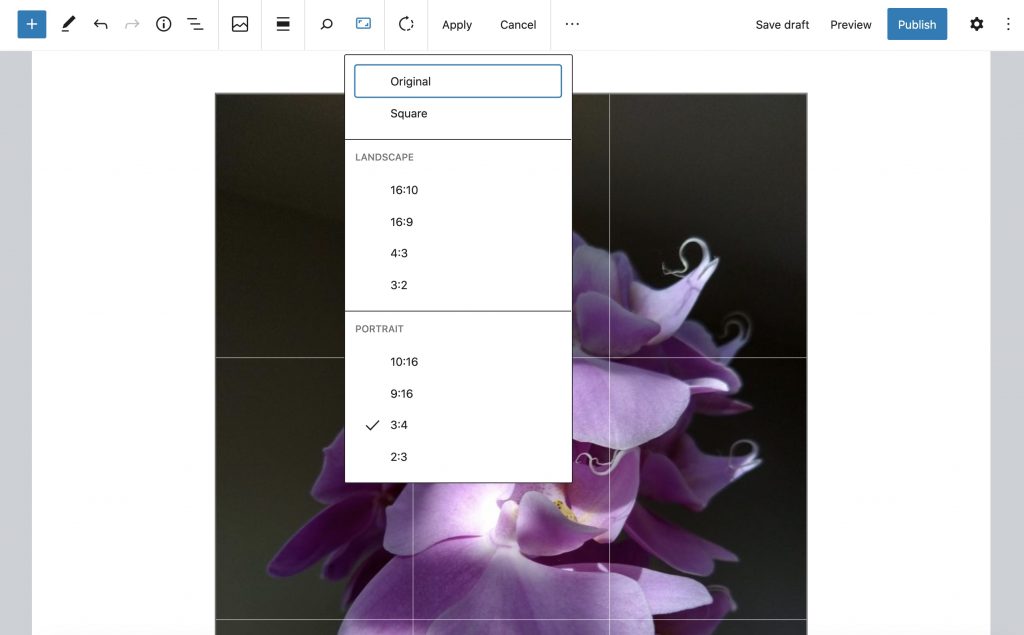Select landscape 16:10 ratio
Screen dimensions: 1024x635
point(458,190)
